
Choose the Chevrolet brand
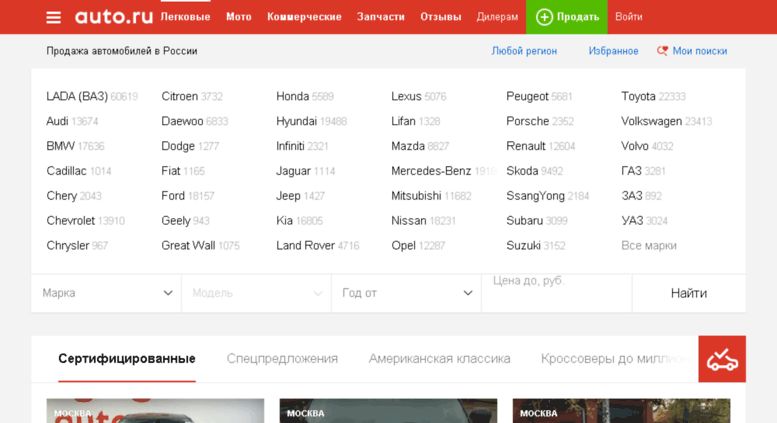point(70,221)
